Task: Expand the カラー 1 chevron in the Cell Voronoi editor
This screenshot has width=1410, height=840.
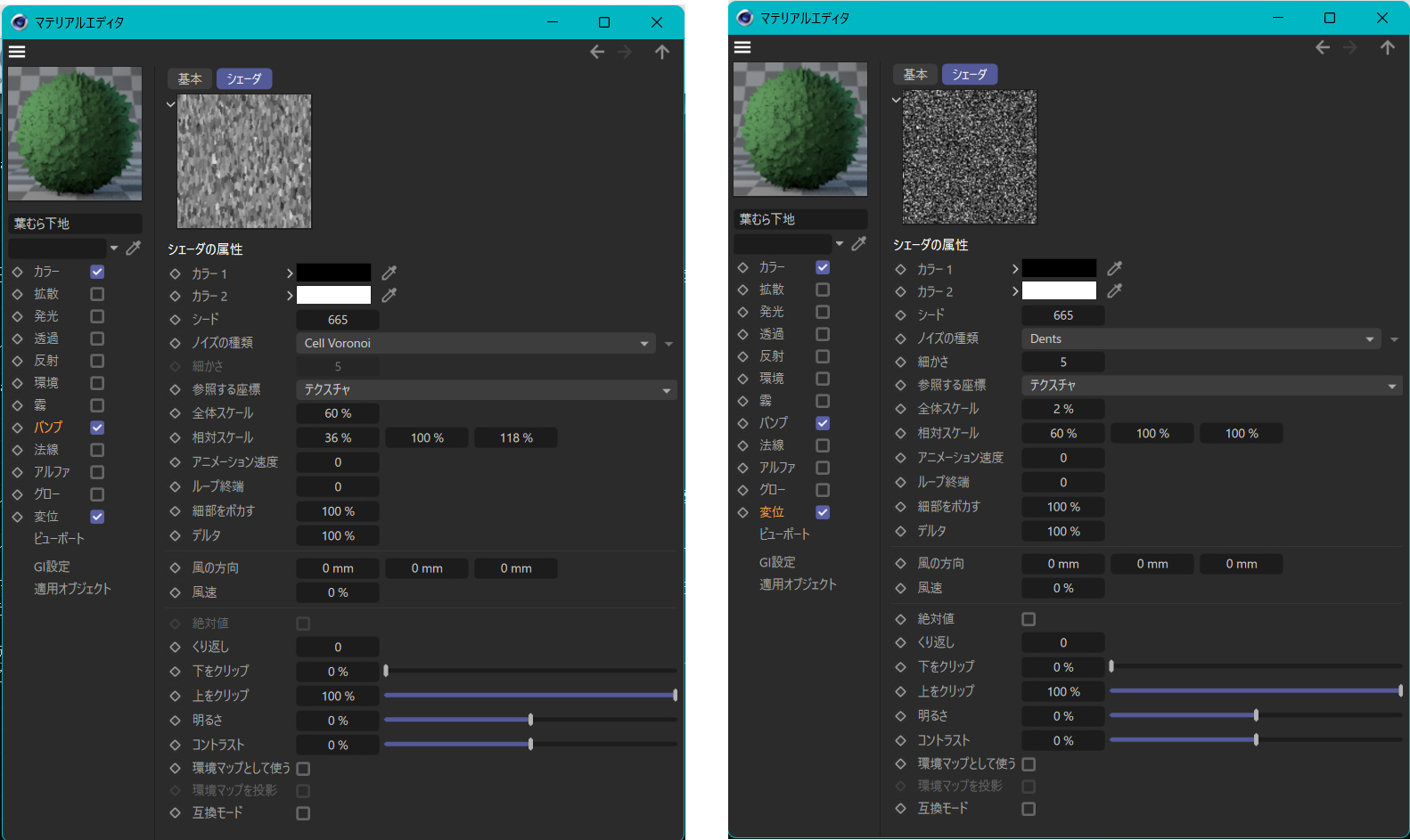Action: 290,273
